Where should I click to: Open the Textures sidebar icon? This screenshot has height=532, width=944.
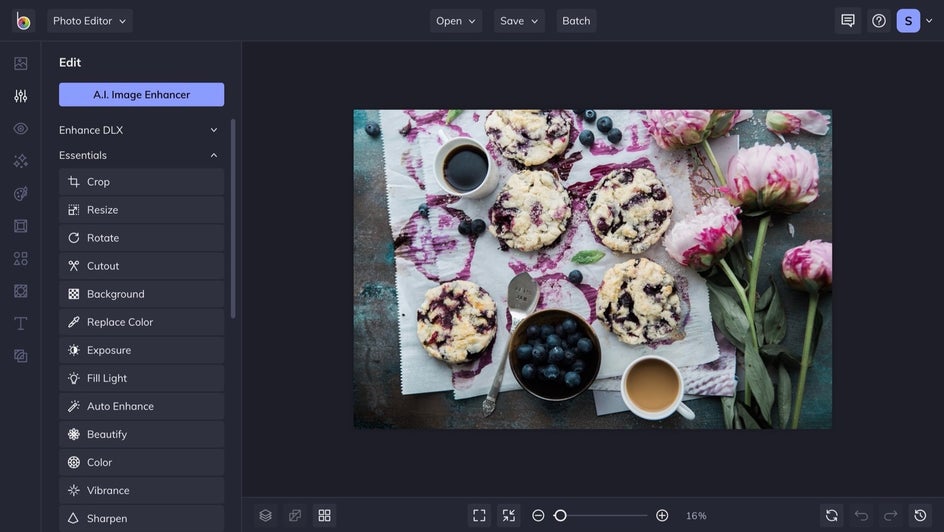20,356
